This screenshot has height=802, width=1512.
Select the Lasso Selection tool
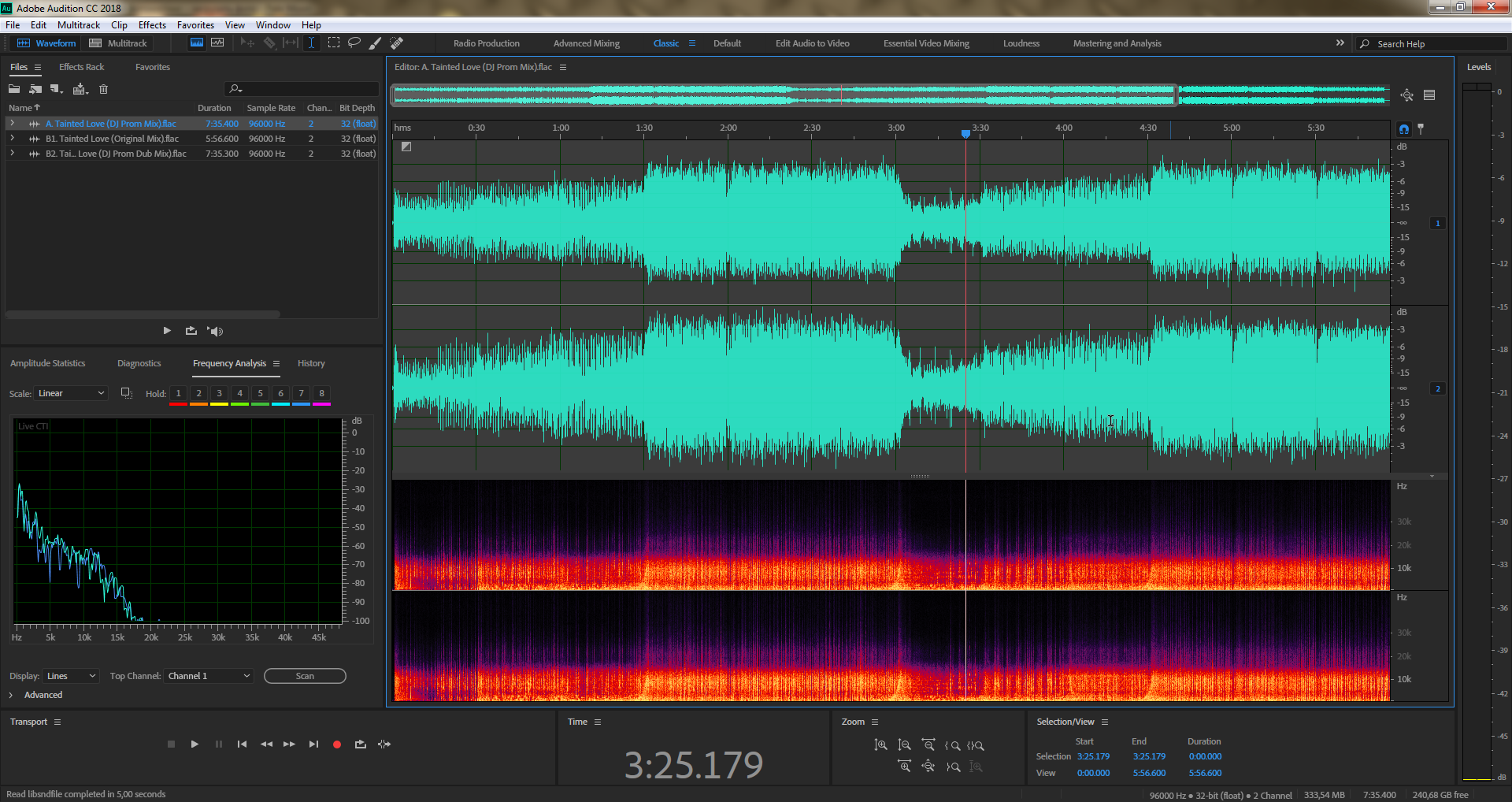(354, 43)
